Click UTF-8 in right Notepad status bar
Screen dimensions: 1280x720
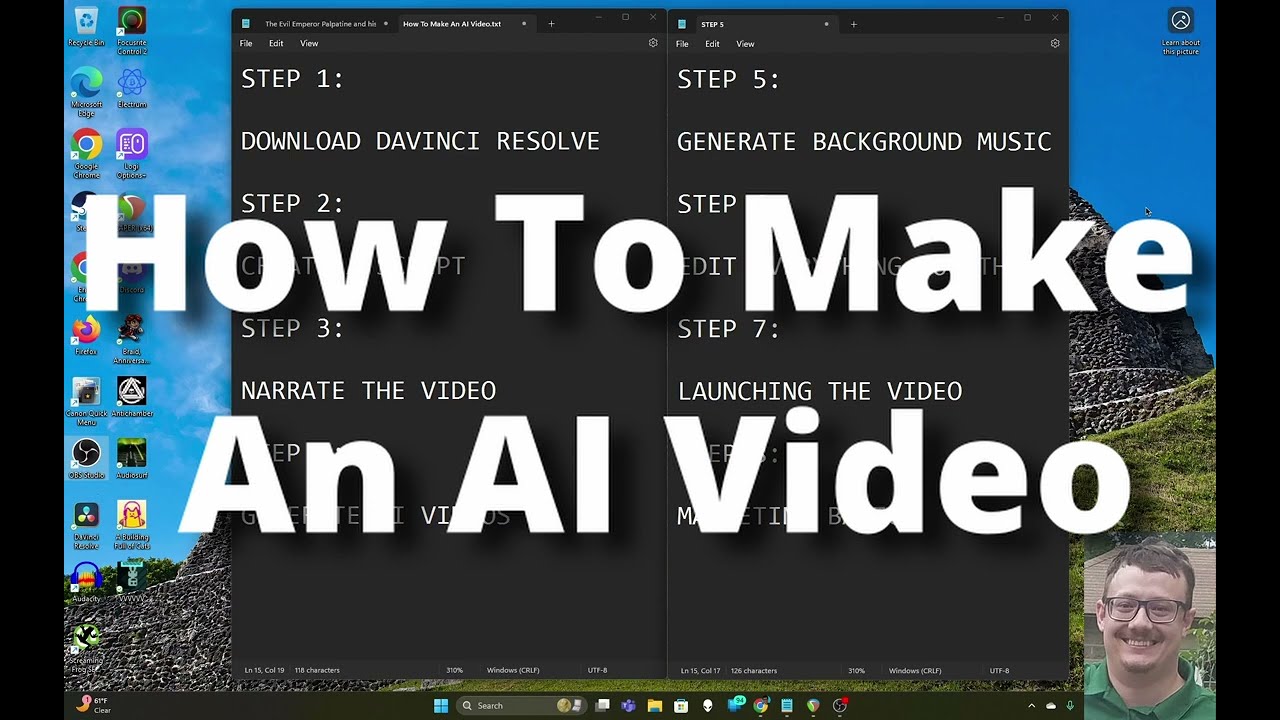click(999, 670)
